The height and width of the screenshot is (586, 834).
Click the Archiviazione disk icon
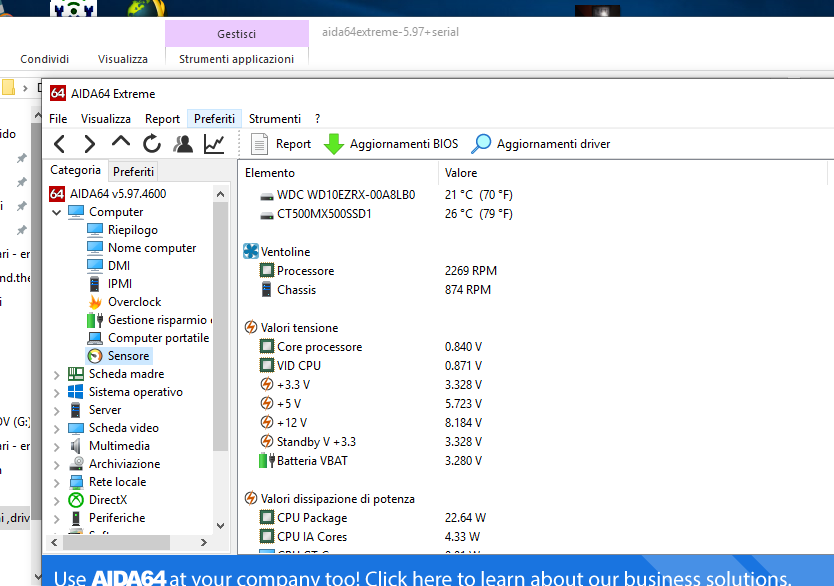click(x=76, y=464)
